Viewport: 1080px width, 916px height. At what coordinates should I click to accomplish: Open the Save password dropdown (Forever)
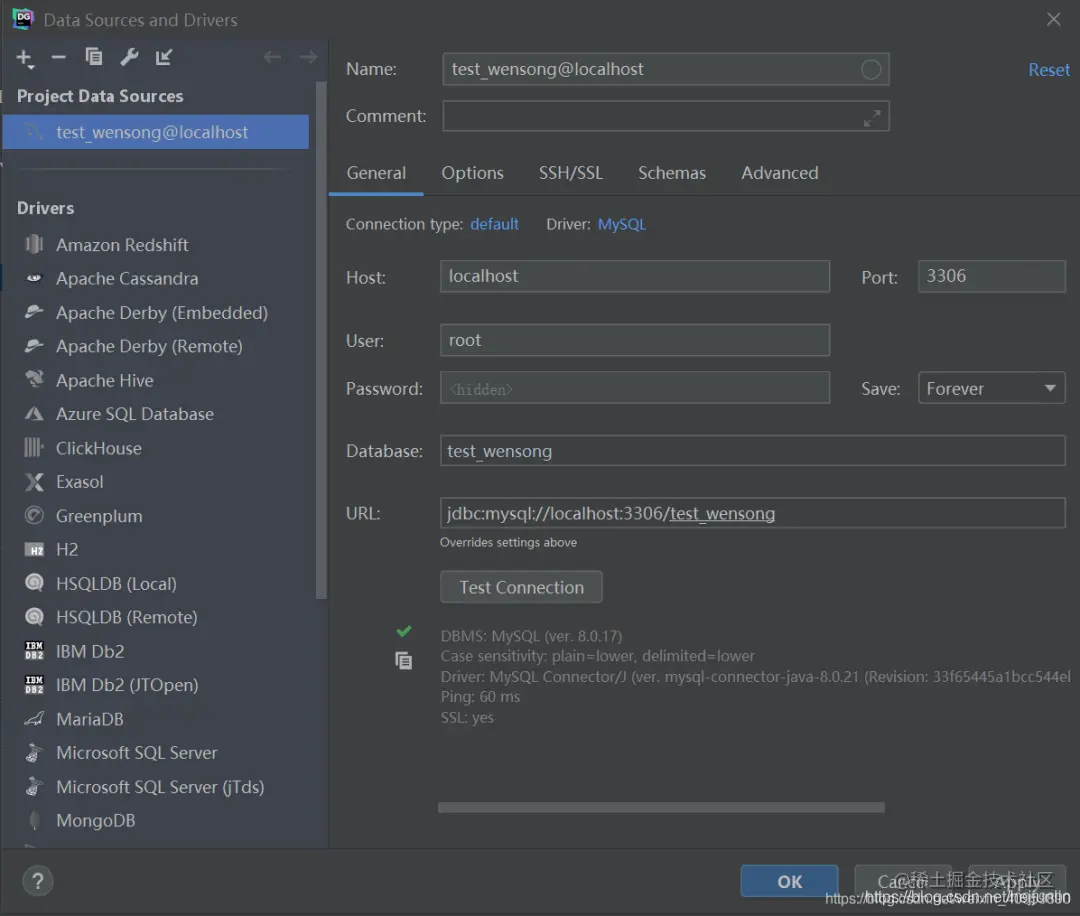pyautogui.click(x=991, y=388)
